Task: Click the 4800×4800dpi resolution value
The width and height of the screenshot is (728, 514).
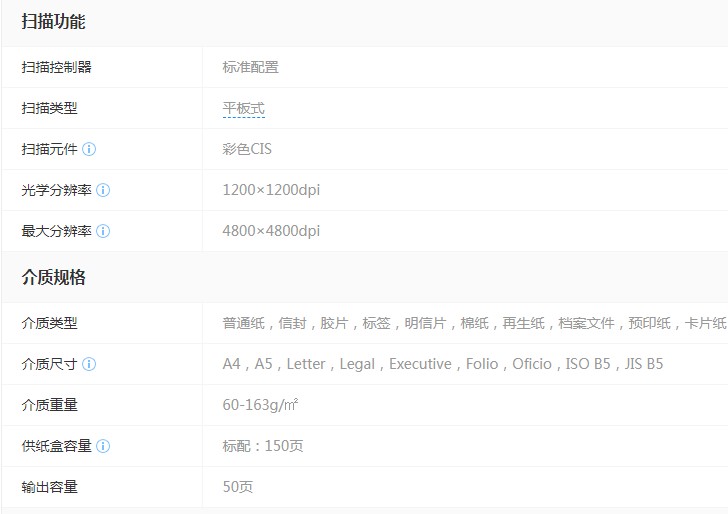Action: click(271, 231)
